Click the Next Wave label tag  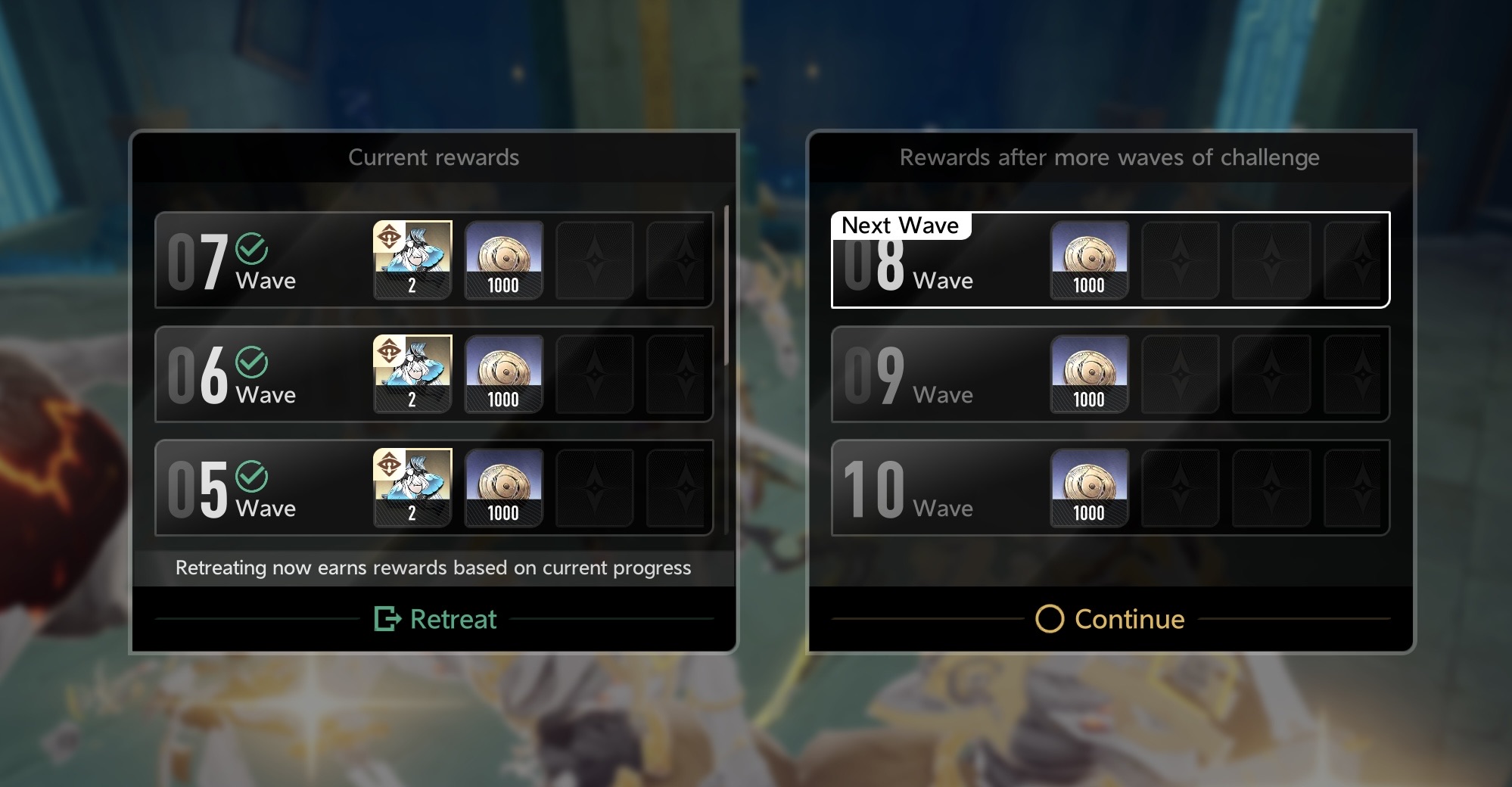click(x=901, y=226)
